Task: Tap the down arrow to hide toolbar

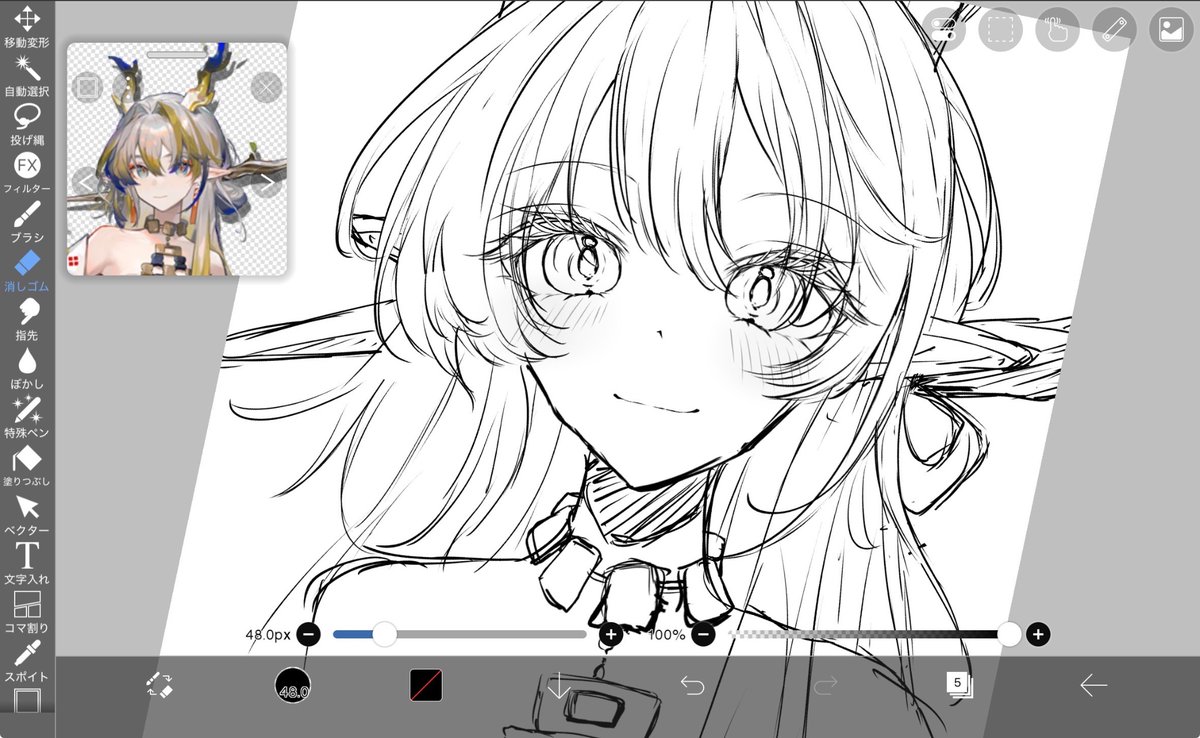Action: click(559, 685)
